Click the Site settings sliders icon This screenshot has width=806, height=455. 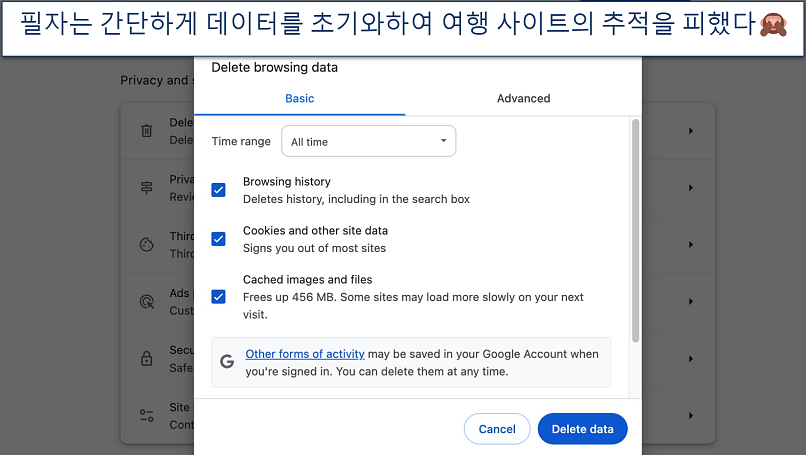(x=147, y=415)
